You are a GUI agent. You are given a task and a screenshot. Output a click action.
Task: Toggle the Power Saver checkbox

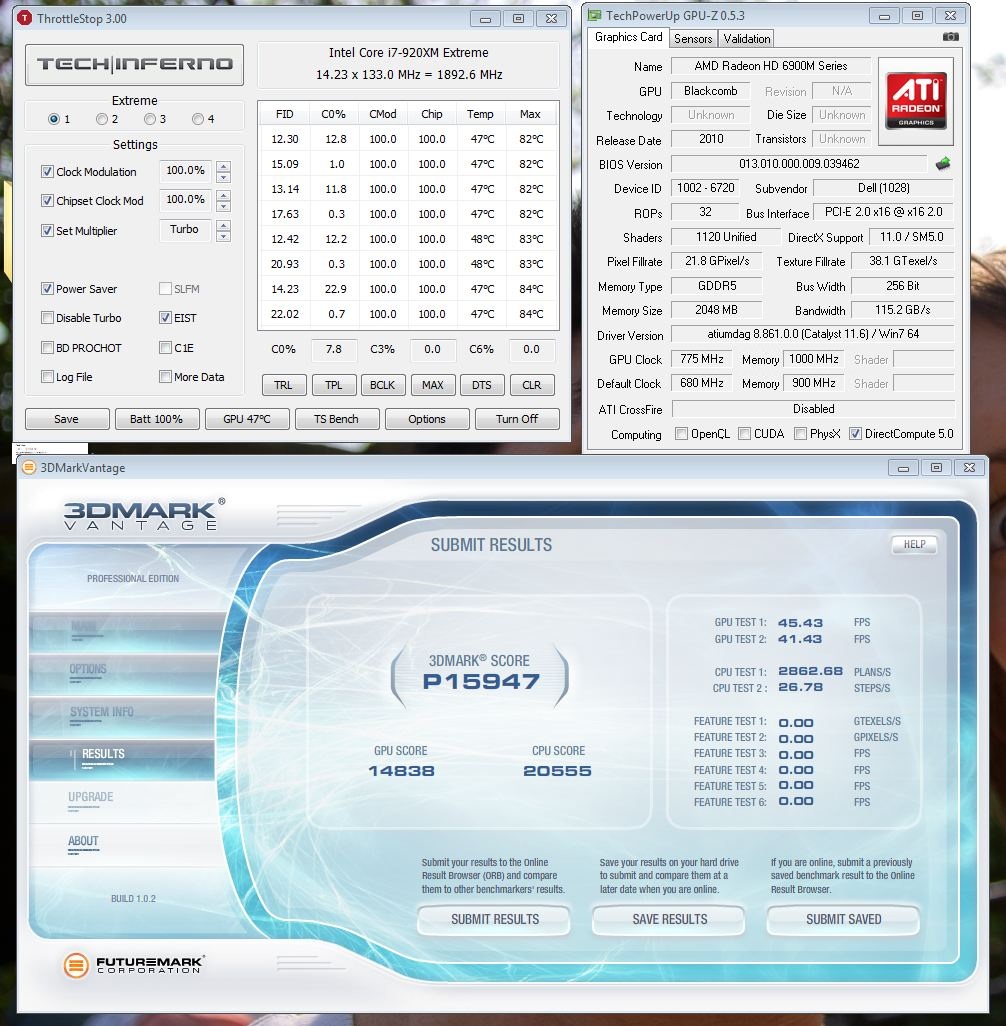(x=47, y=289)
